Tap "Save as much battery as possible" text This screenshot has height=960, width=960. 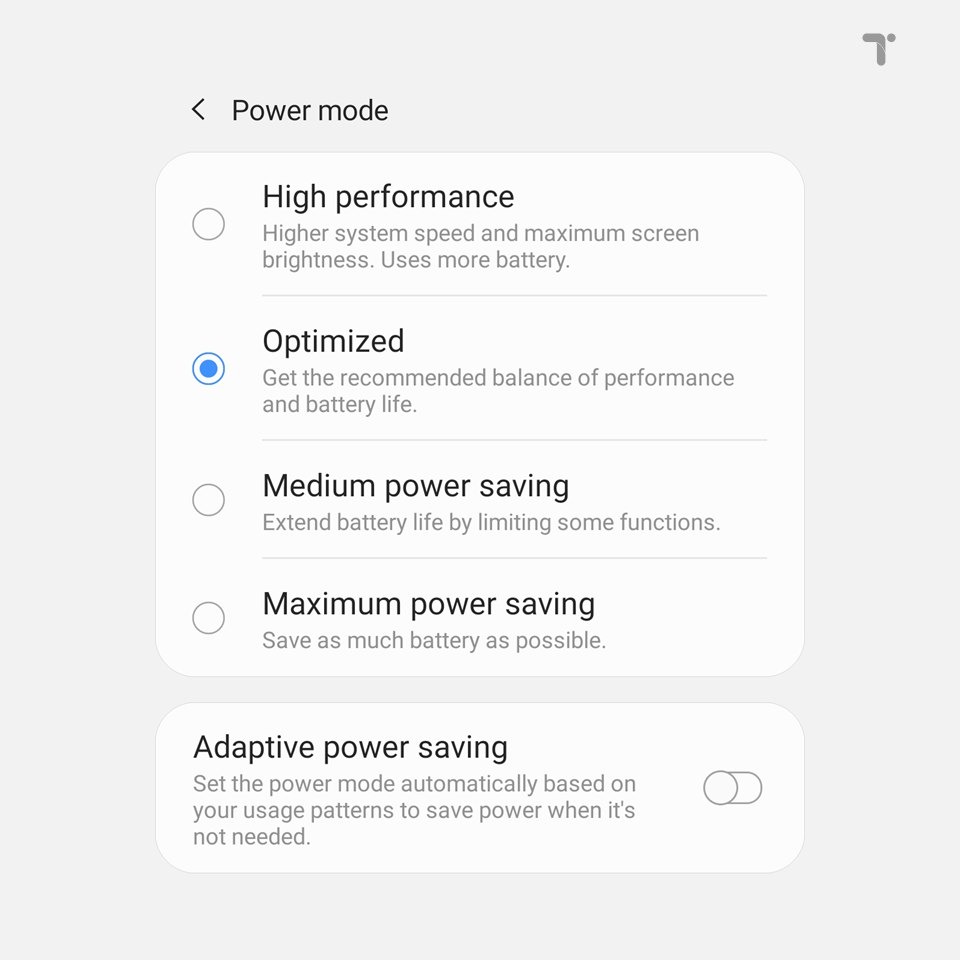(434, 640)
